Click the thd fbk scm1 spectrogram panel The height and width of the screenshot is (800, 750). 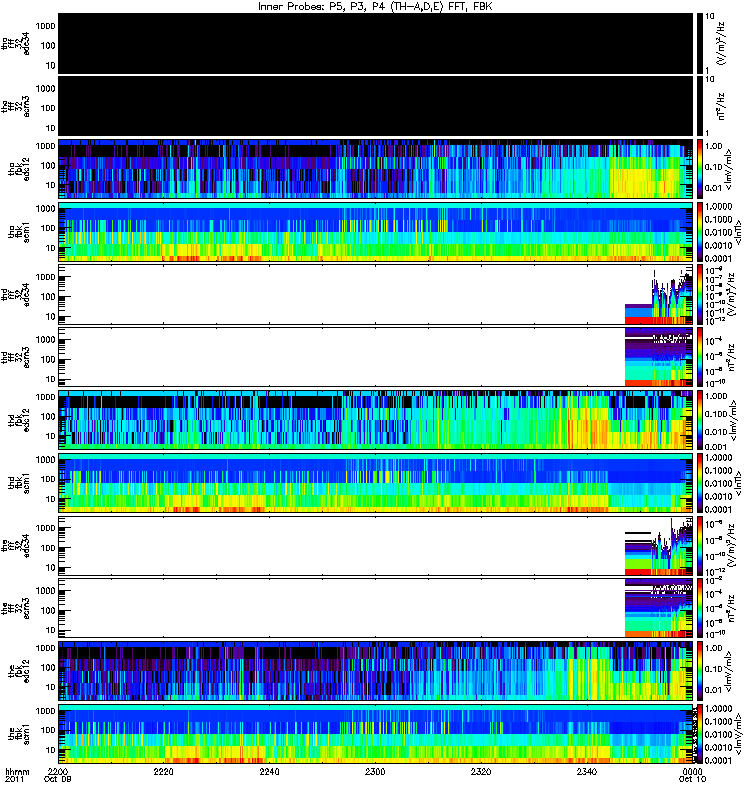pos(376,483)
